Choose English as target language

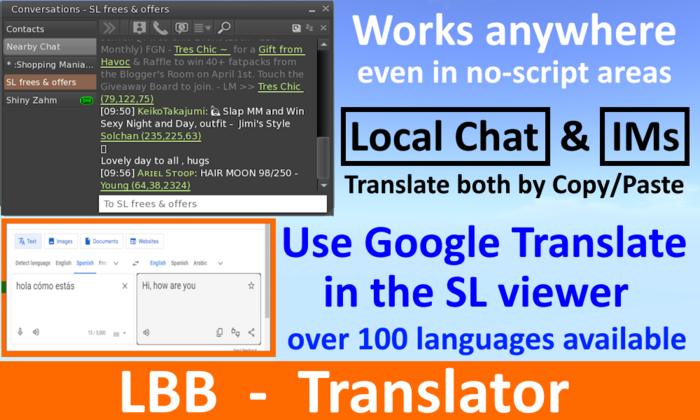(x=158, y=263)
